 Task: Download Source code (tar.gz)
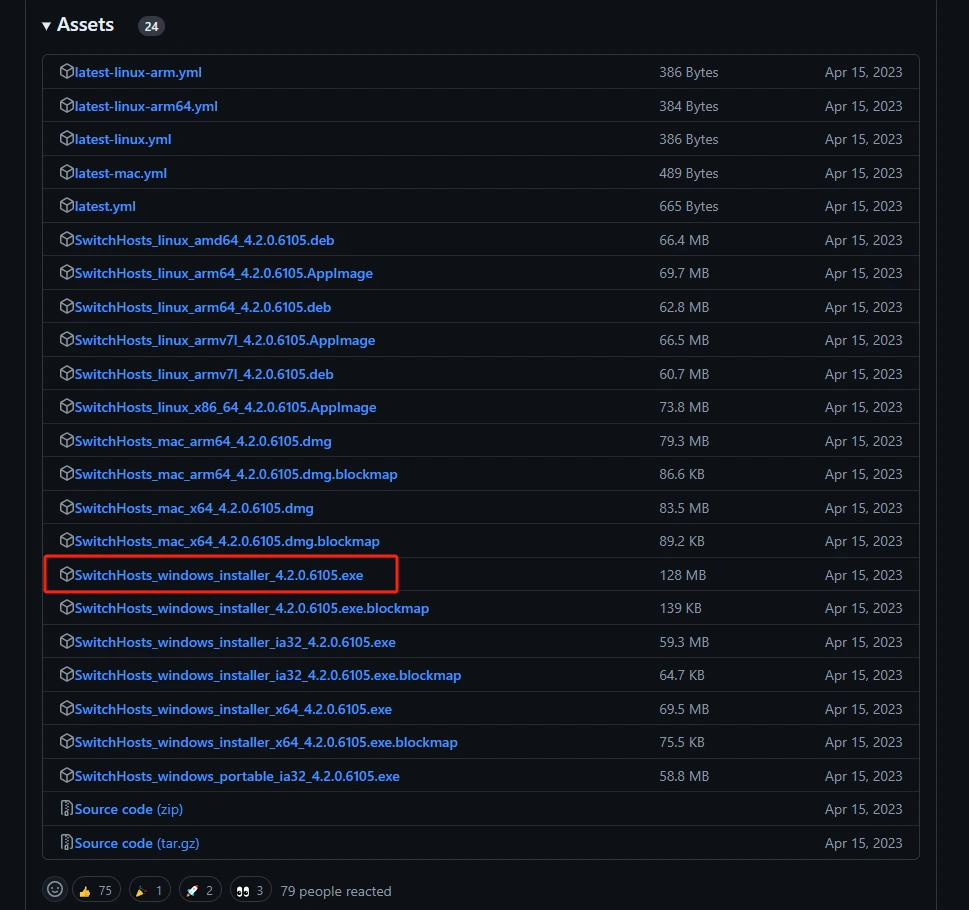[137, 843]
